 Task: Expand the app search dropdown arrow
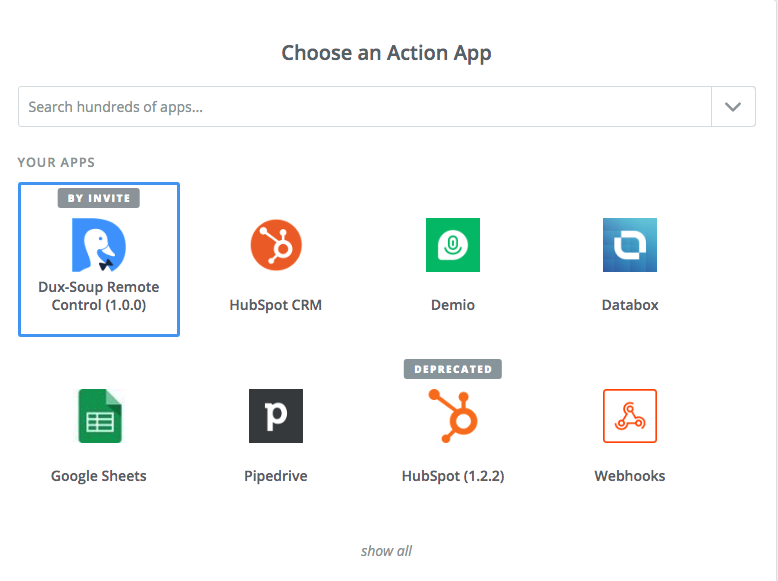tap(733, 107)
